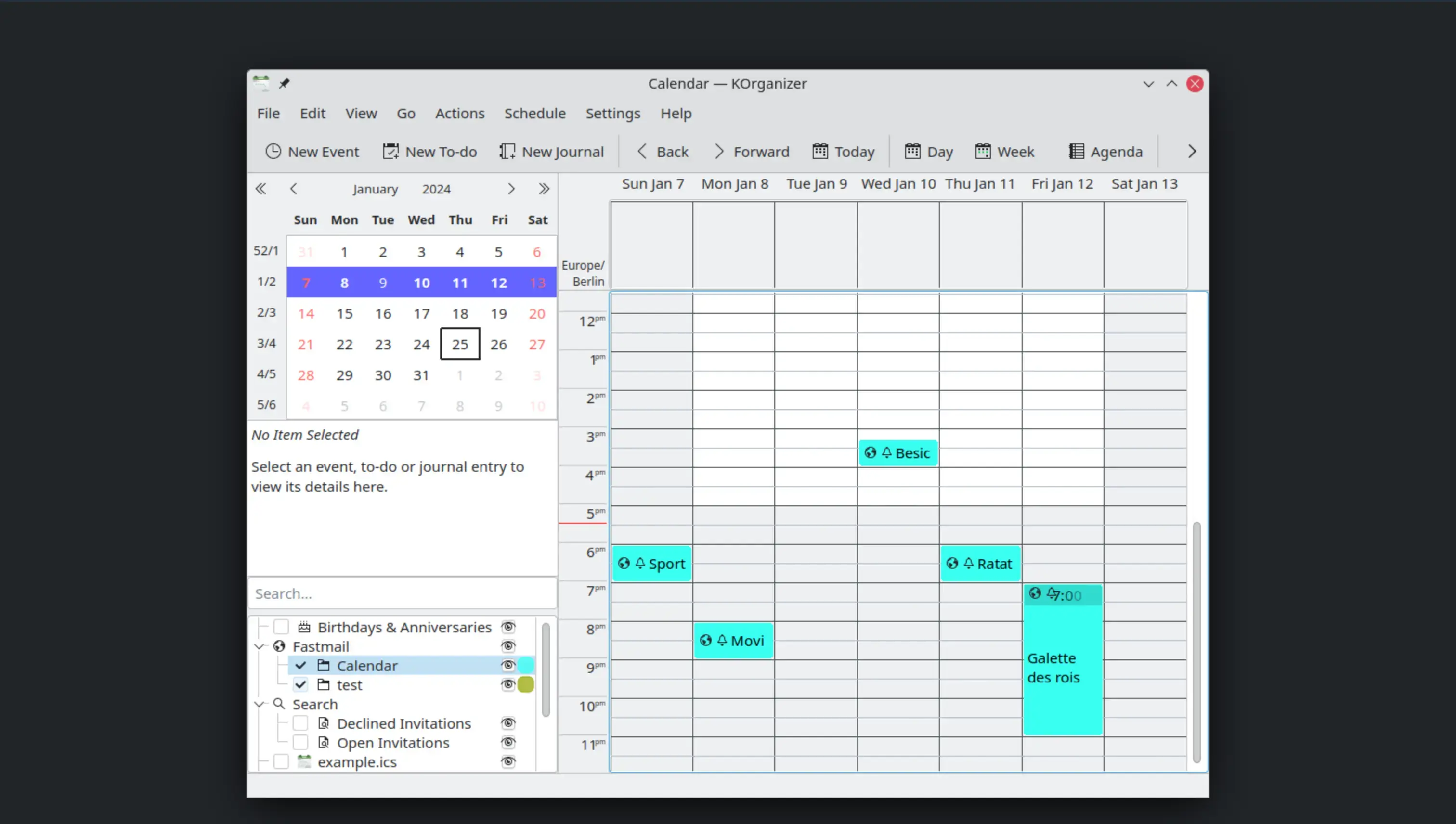This screenshot has height=824, width=1456.
Task: Click the New Event clock icon
Action: coord(273,152)
